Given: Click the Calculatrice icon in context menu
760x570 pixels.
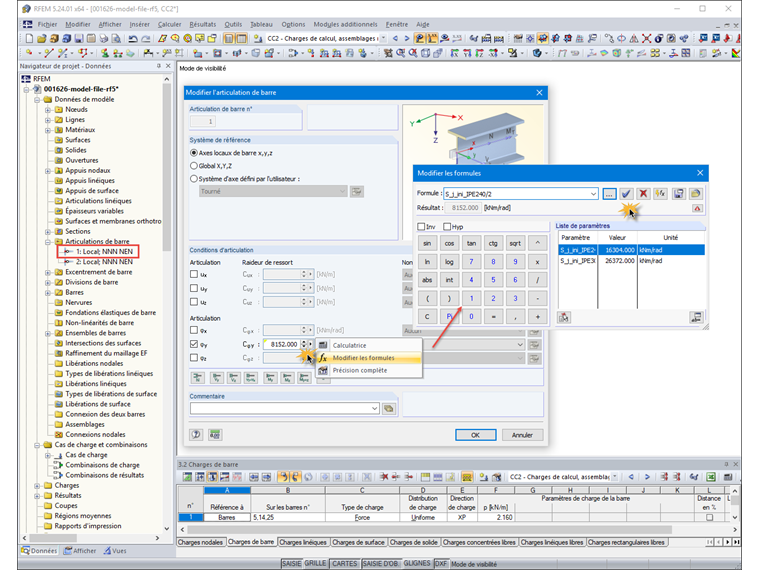Looking at the screenshot, I should [x=323, y=345].
